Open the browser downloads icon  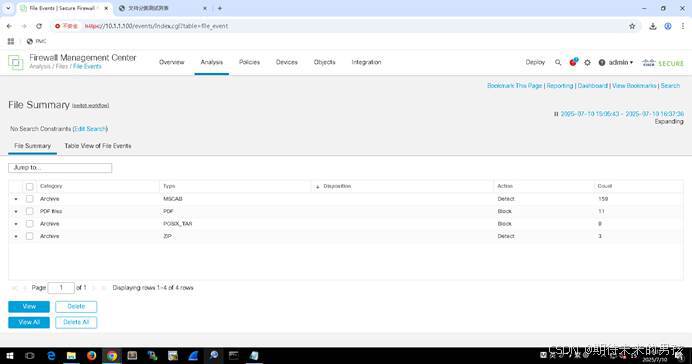click(653, 26)
